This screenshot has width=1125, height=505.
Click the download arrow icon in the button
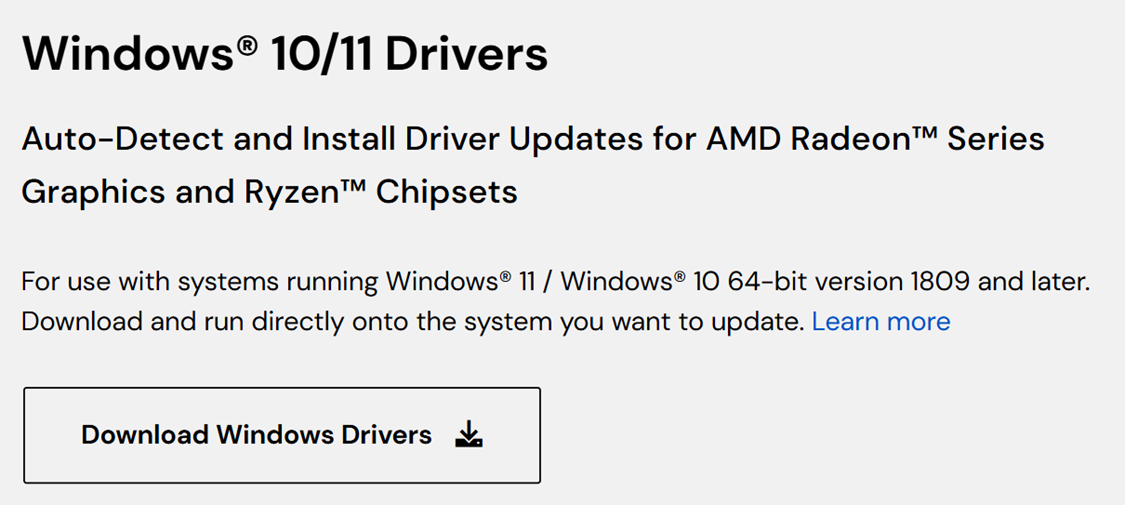[x=468, y=435]
